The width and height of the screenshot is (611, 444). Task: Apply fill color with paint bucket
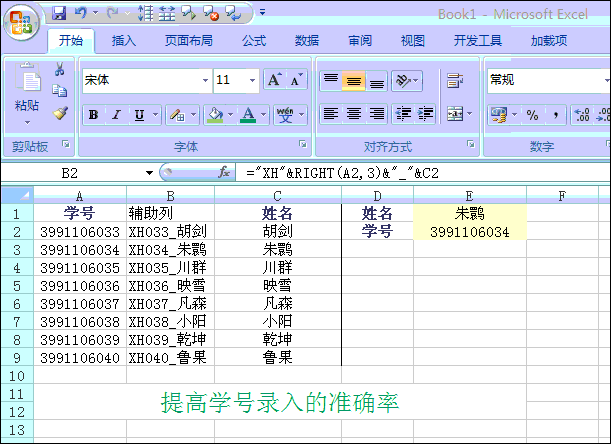coord(215,115)
